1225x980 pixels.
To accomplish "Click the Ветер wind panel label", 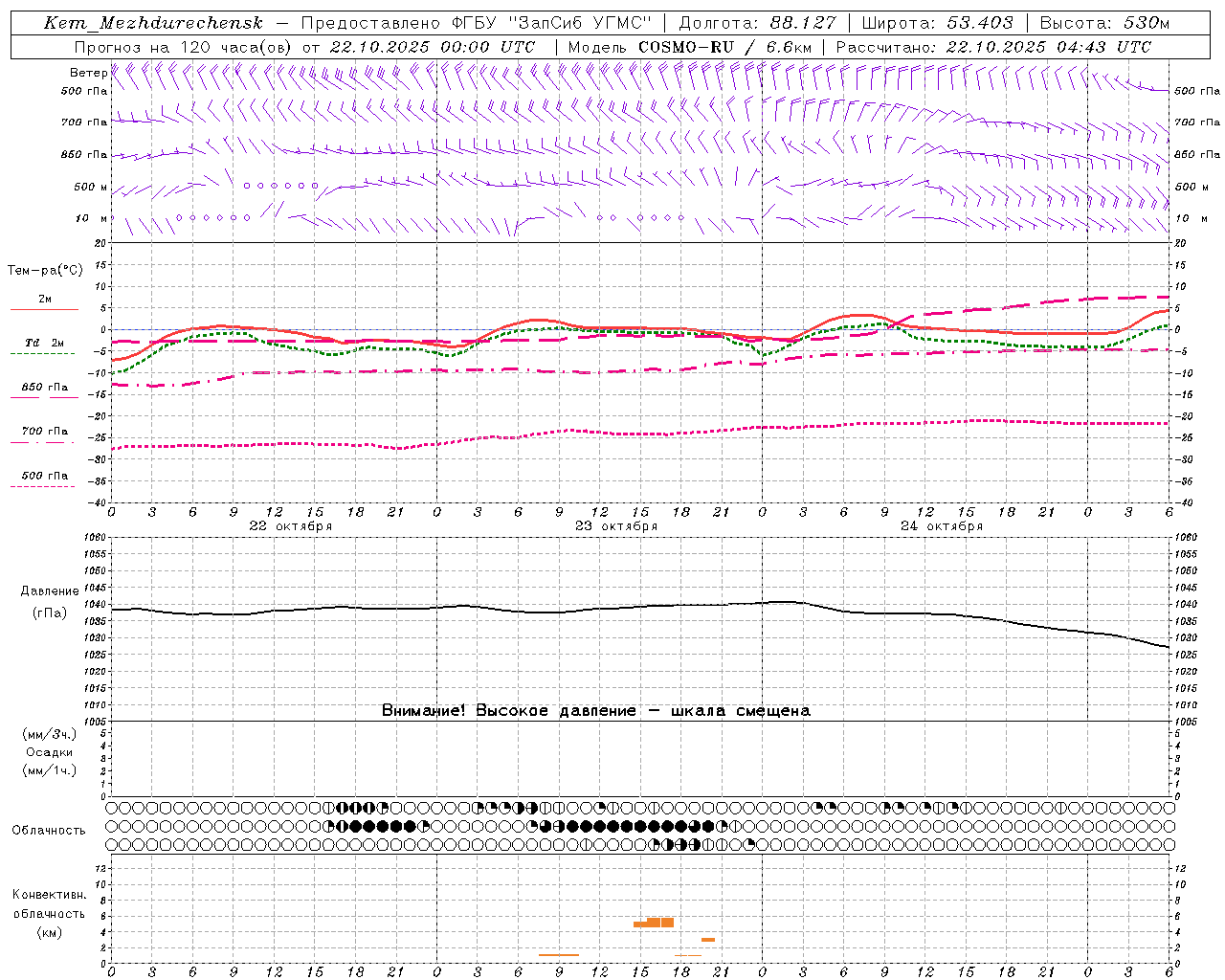I will click(89, 73).
